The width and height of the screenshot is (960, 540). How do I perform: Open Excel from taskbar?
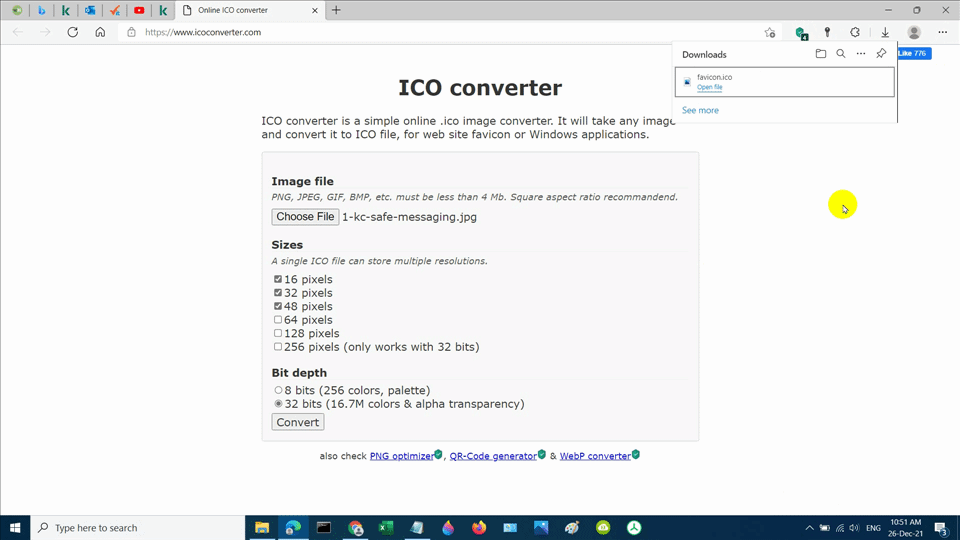pyautogui.click(x=386, y=528)
